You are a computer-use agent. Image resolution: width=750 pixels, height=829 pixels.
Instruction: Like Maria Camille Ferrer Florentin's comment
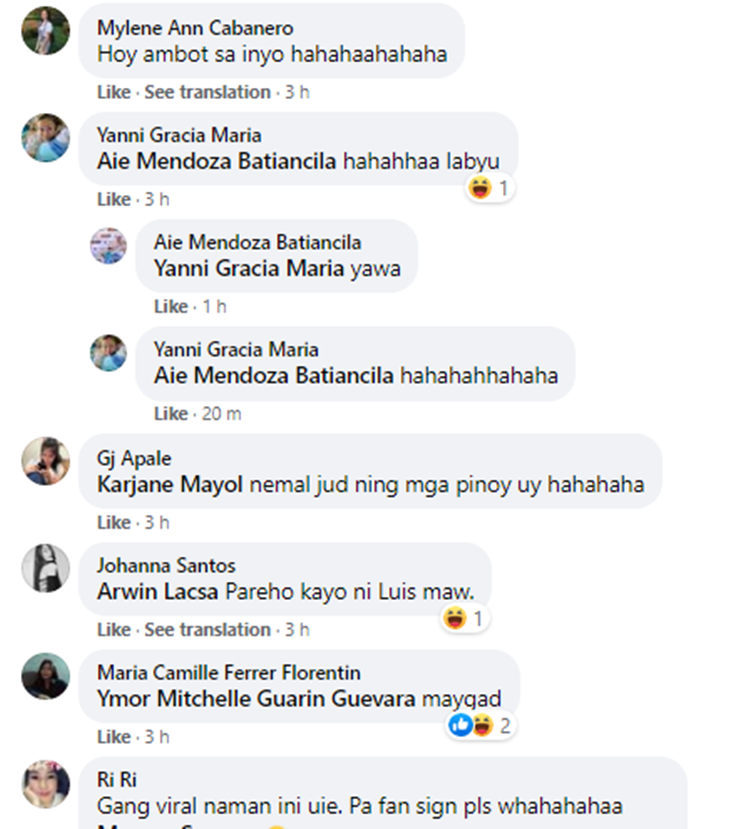pos(114,736)
